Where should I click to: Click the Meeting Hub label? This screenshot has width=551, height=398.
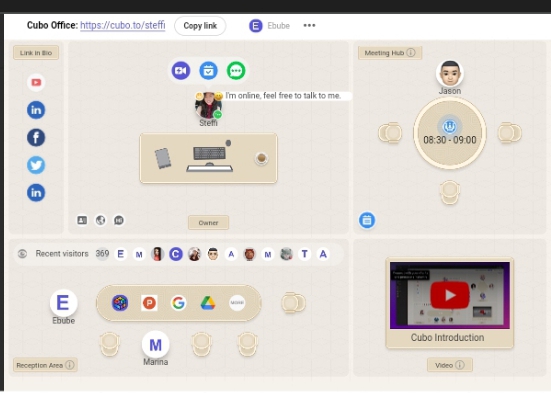pos(384,53)
